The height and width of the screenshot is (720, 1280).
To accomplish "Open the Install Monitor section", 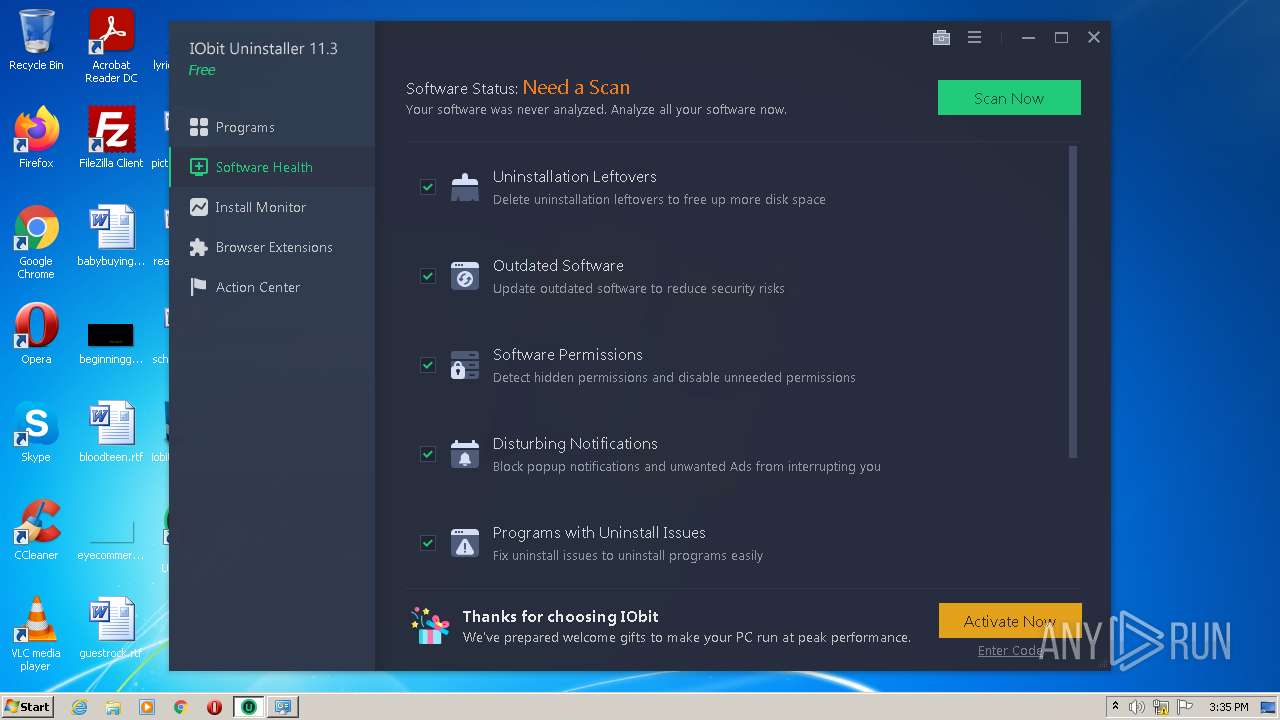I will [x=271, y=207].
